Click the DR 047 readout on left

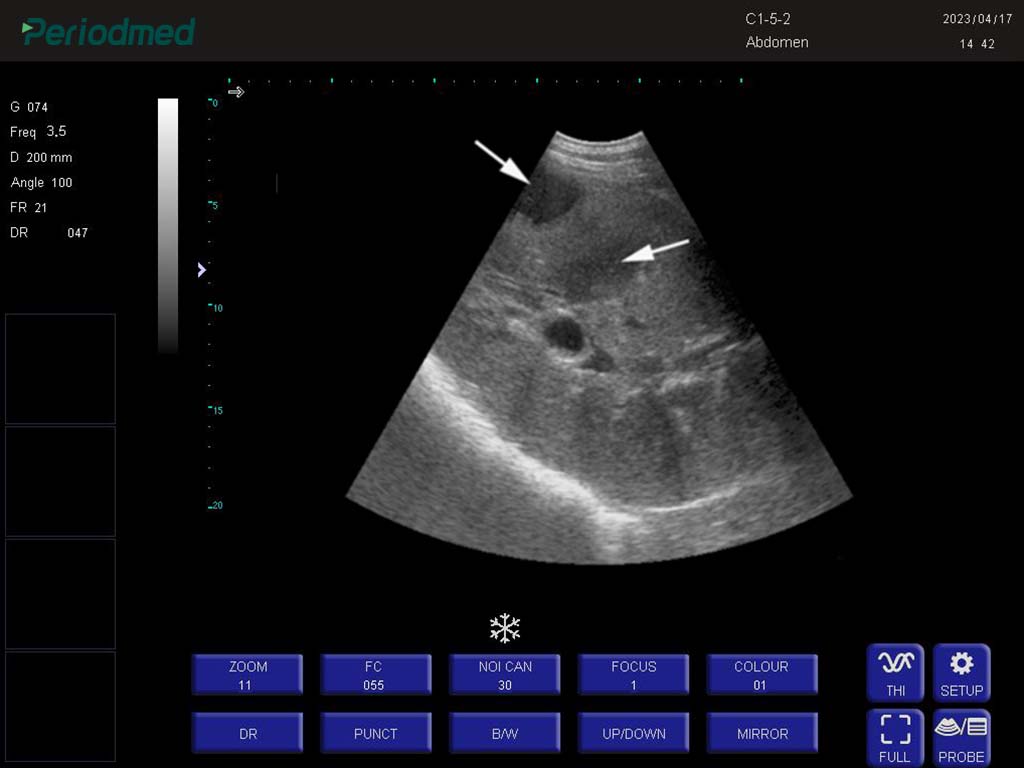[x=49, y=232]
